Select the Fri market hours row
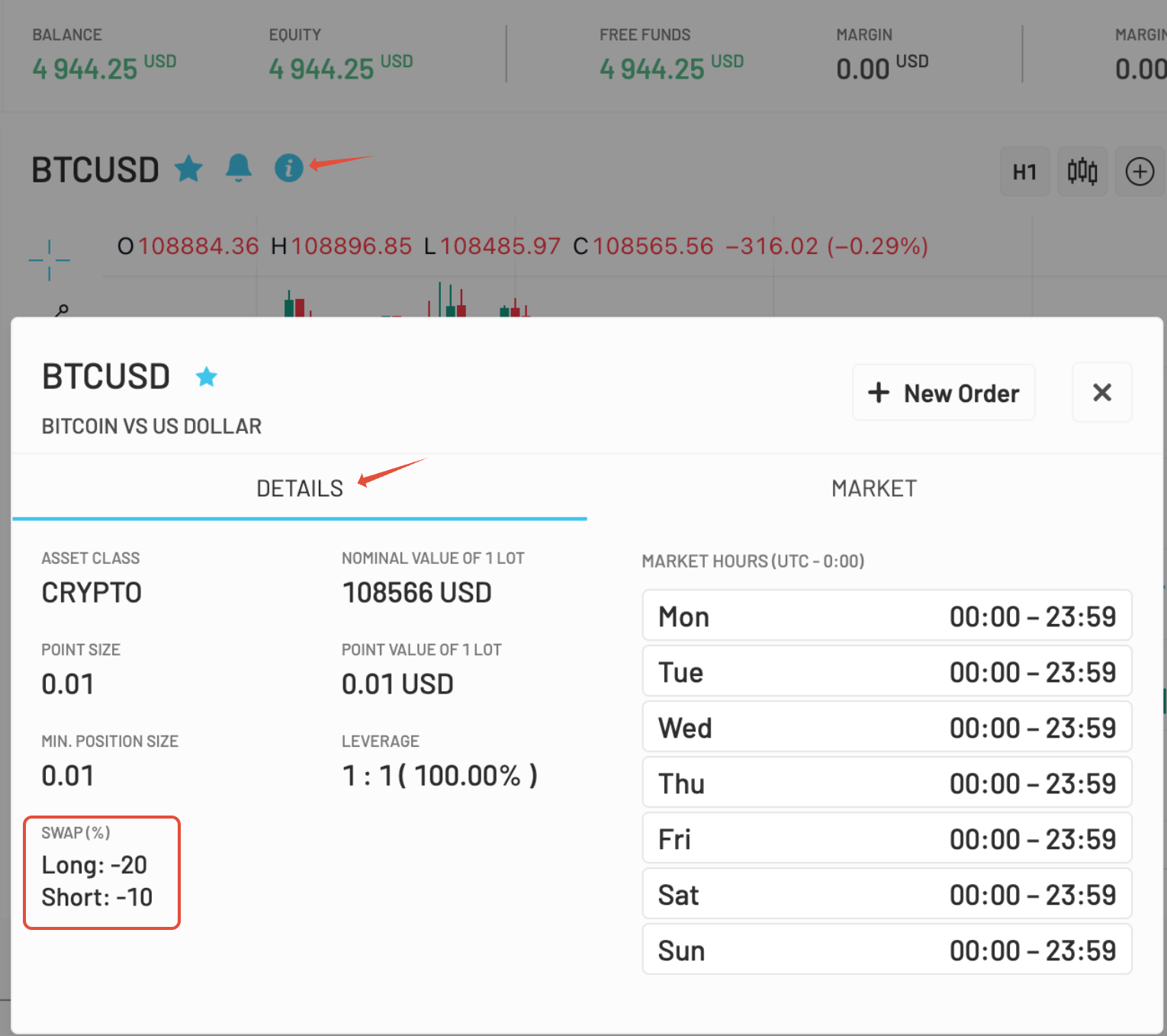Image resolution: width=1167 pixels, height=1036 pixels. 887,838
